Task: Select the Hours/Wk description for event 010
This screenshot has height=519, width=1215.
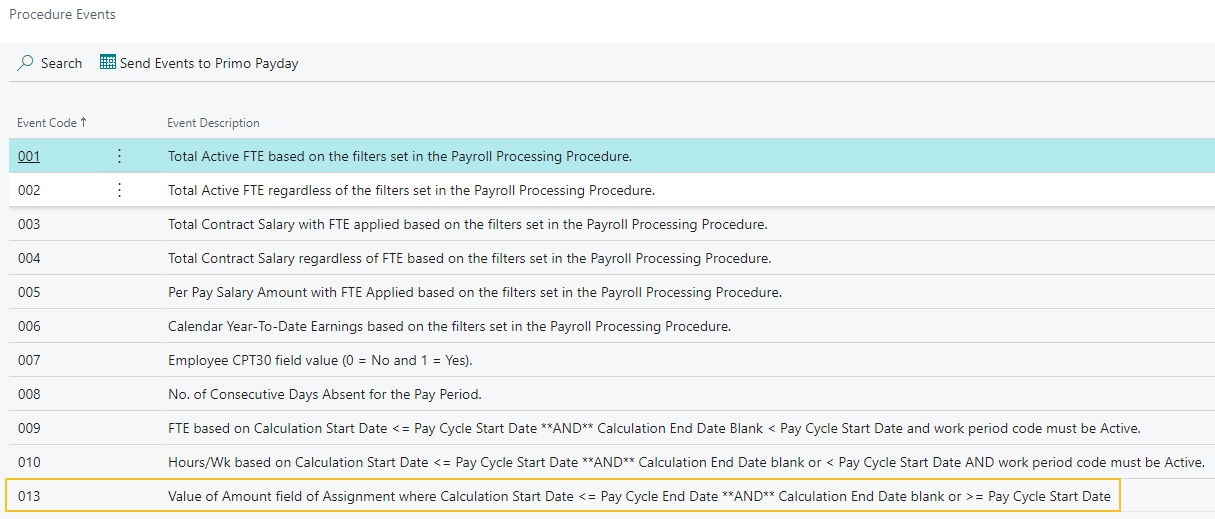Action: click(685, 462)
